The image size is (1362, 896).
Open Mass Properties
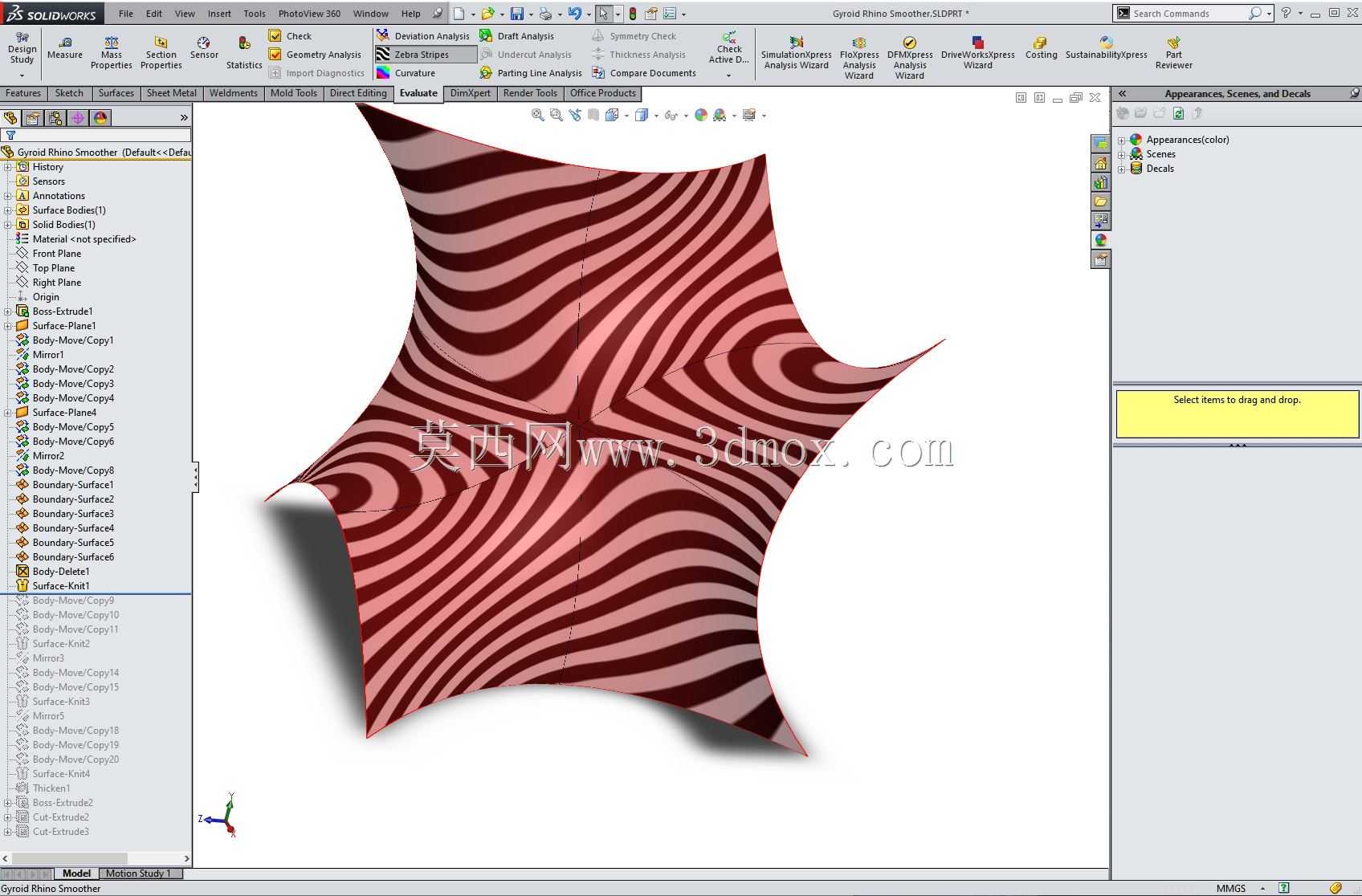tap(111, 52)
